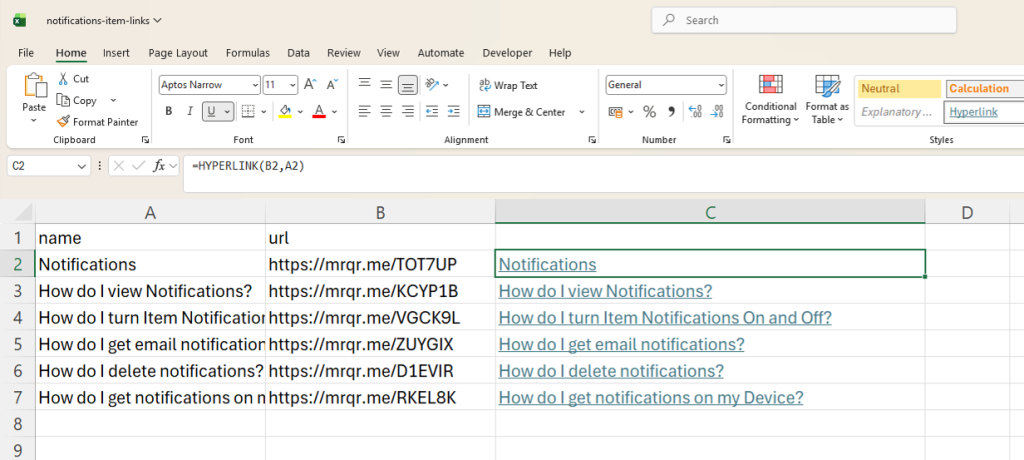
Task: Align text left
Action: pos(364,111)
